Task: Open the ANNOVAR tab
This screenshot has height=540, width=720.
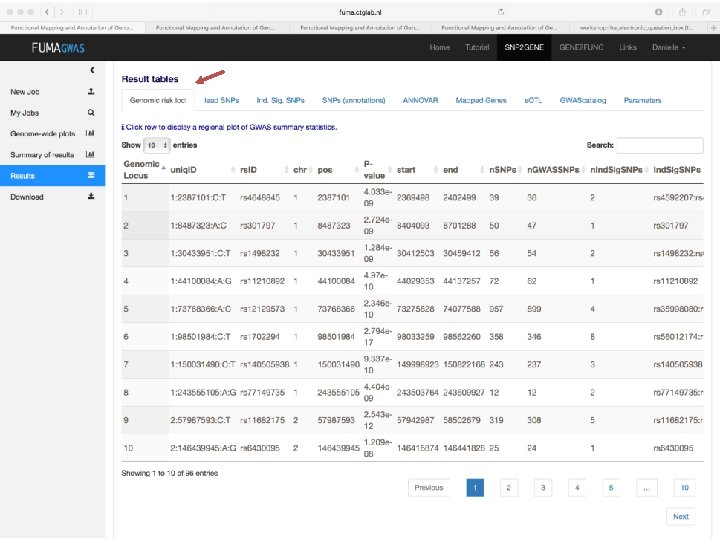Action: [420, 100]
